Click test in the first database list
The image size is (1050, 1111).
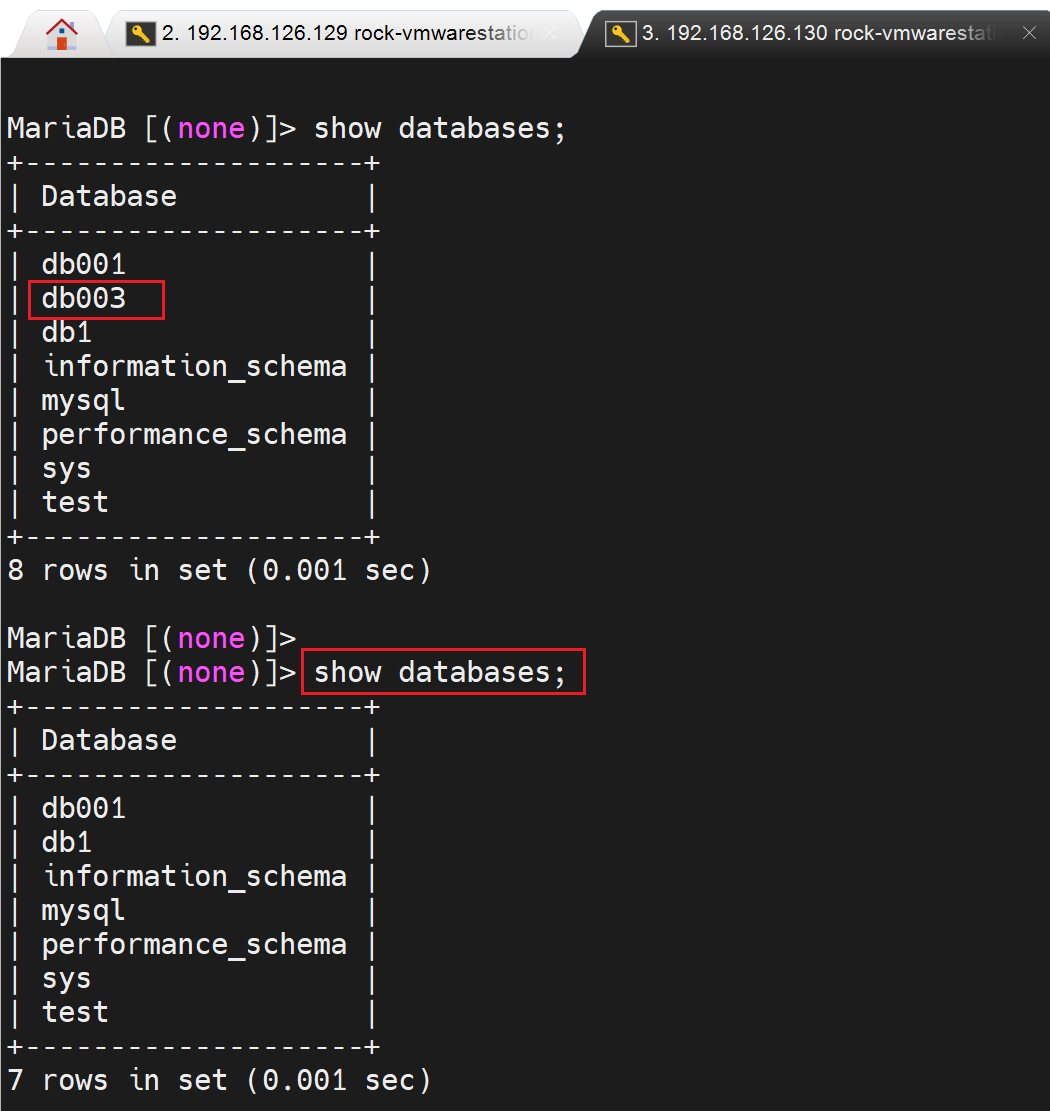pos(75,503)
